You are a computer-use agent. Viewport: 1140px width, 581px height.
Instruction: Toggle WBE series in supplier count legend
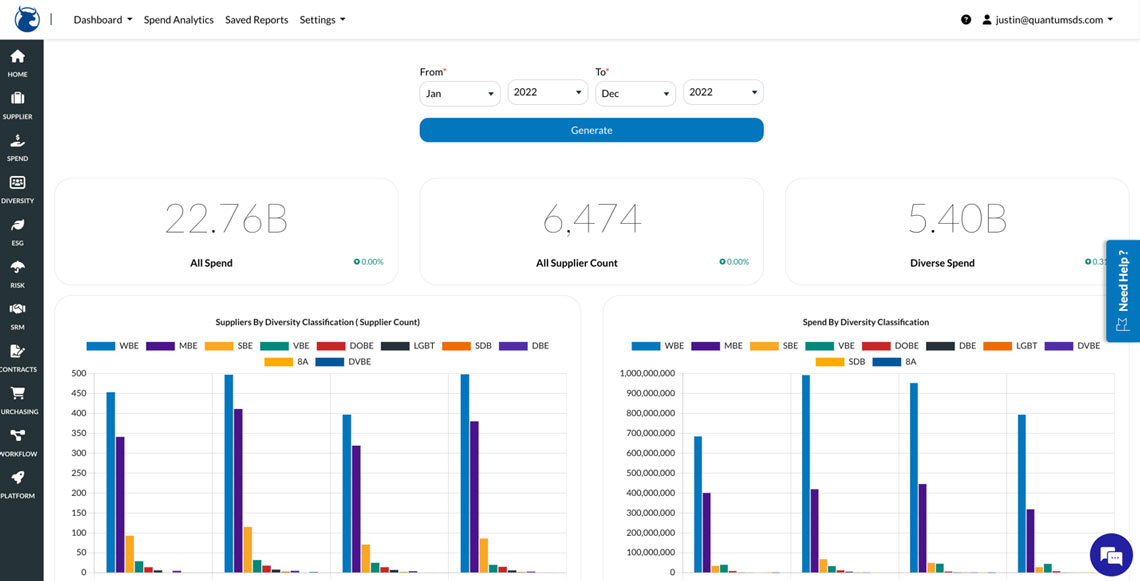(113, 346)
